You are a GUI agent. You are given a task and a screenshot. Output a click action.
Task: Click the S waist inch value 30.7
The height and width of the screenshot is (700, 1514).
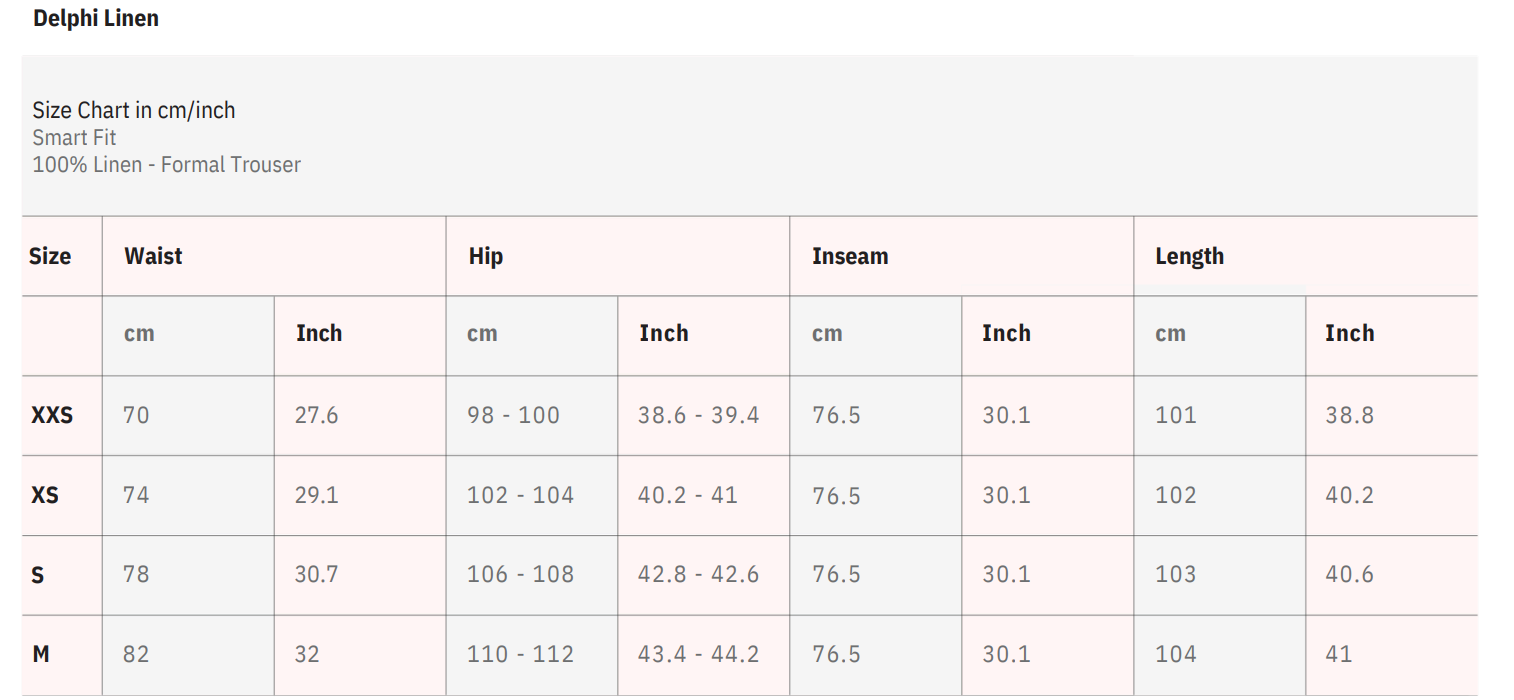tap(316, 575)
